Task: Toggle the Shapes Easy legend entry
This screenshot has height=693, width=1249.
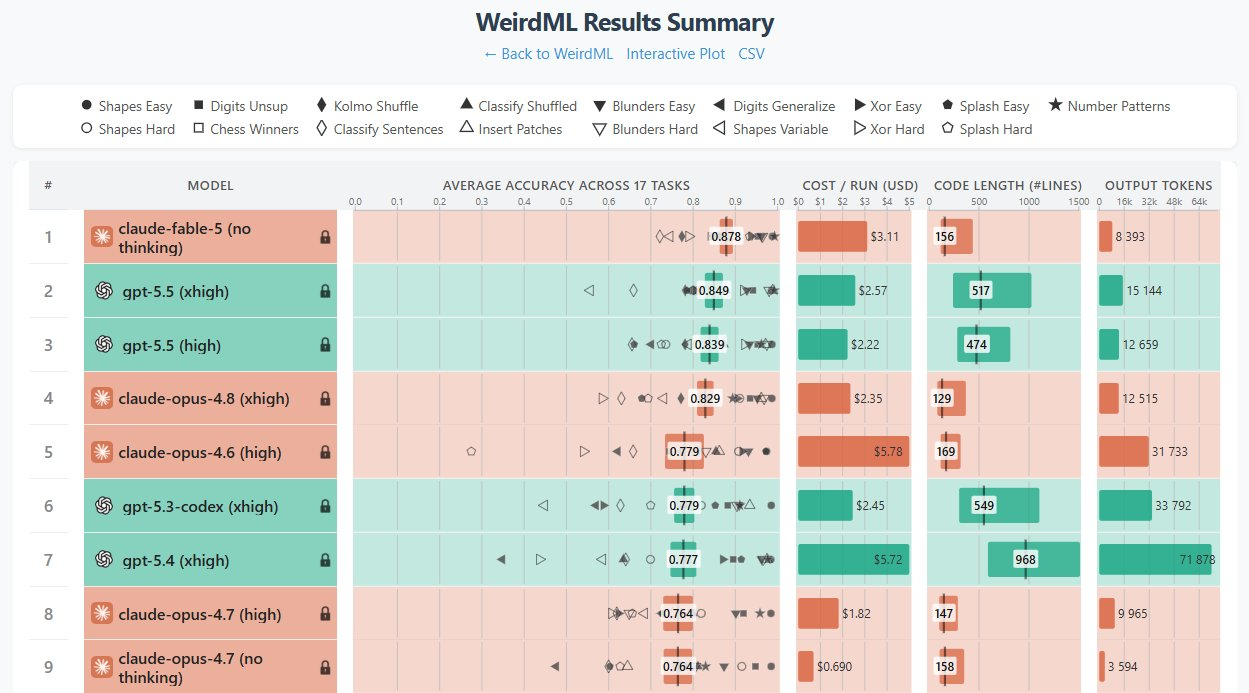Action: tap(126, 106)
